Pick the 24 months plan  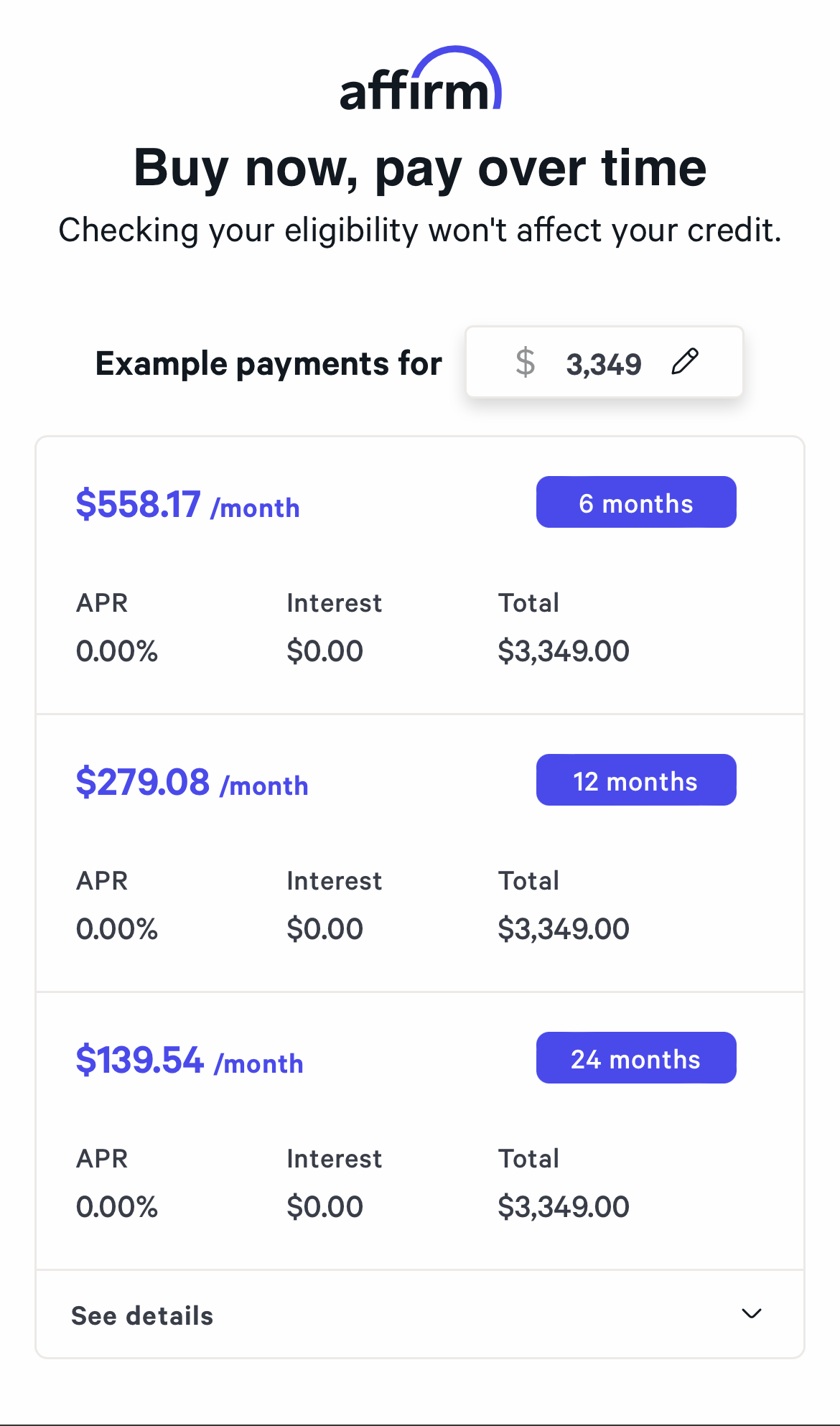635,1058
